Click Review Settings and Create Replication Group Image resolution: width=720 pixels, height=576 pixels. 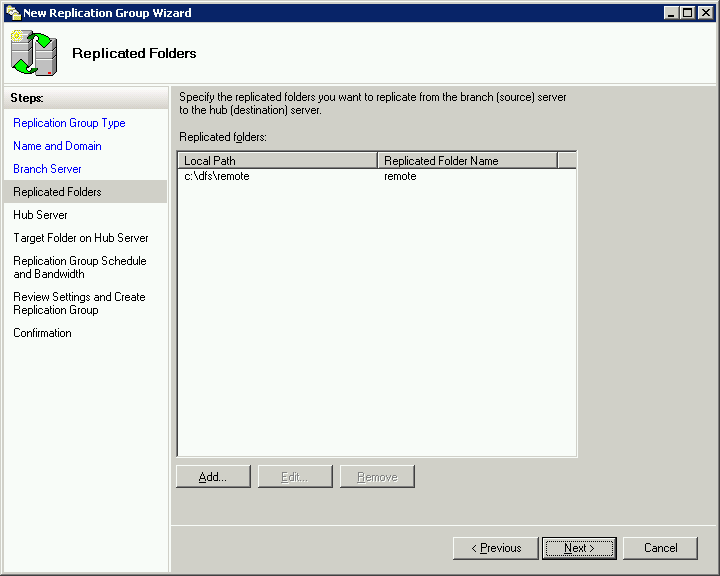pos(79,303)
